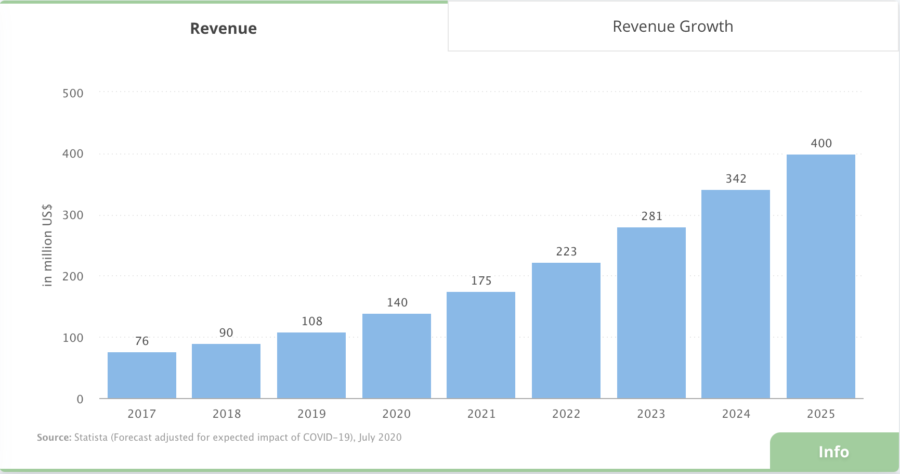The image size is (900, 474).
Task: Open the green Info button
Action: tap(834, 452)
